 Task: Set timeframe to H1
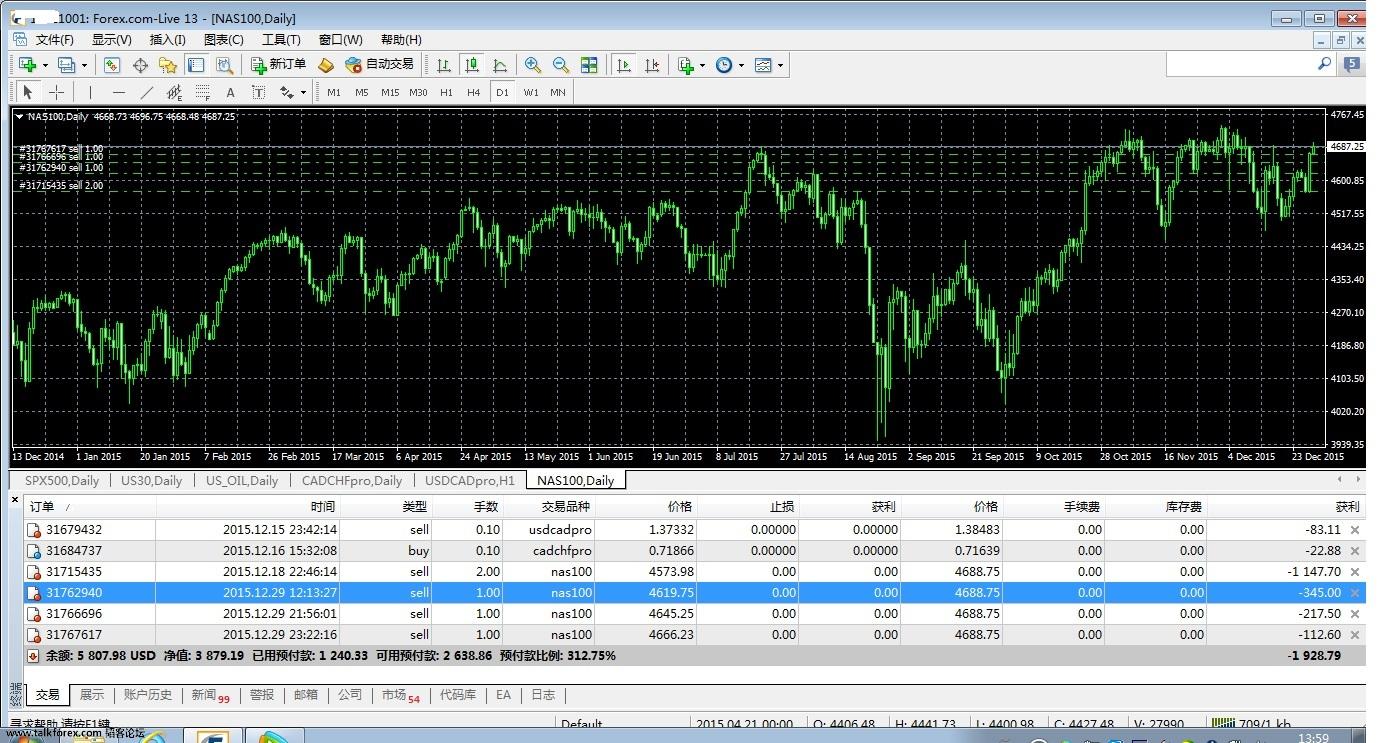click(x=446, y=92)
